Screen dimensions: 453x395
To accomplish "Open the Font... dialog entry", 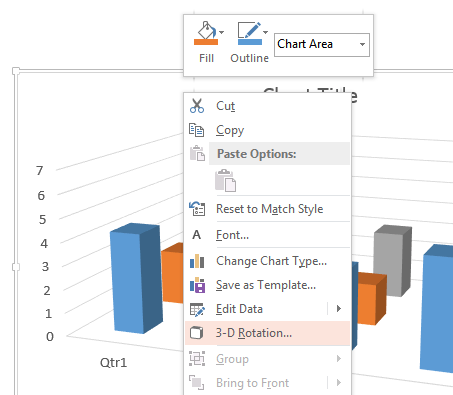I will [x=267, y=235].
